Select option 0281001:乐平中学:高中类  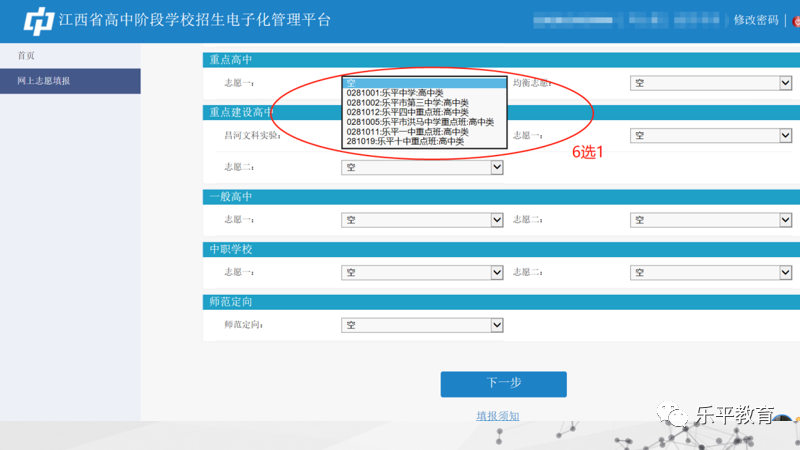point(394,93)
